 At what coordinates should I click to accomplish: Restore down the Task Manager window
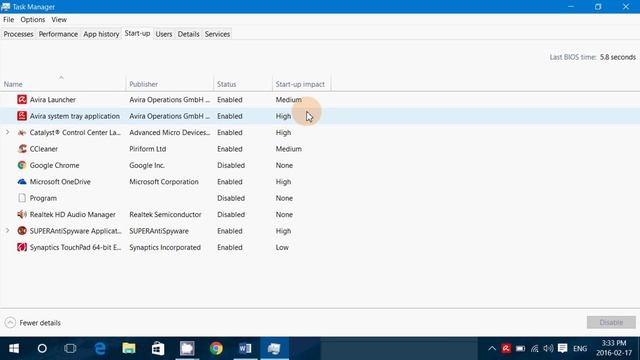point(598,7)
